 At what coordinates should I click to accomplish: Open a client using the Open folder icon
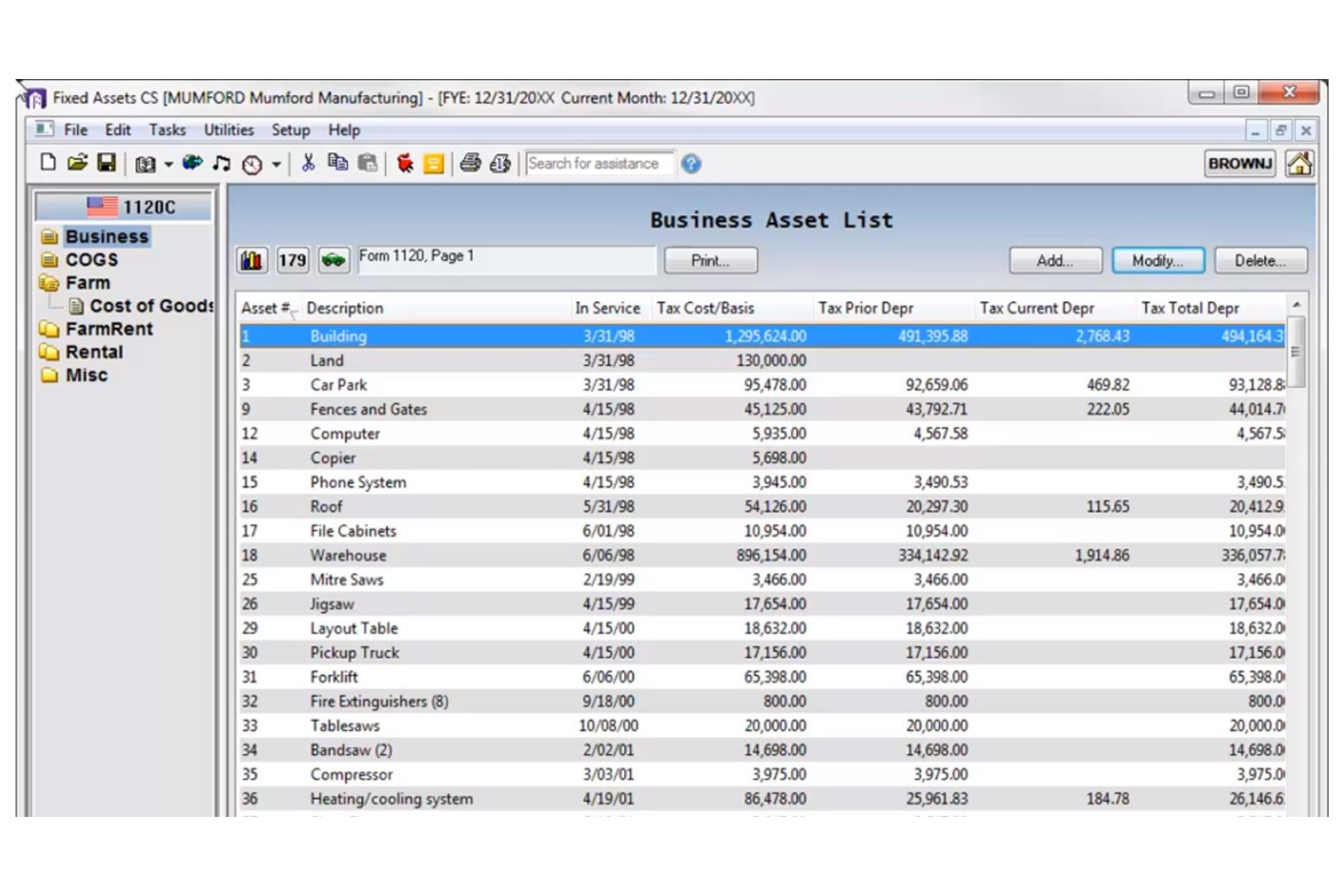(x=77, y=163)
